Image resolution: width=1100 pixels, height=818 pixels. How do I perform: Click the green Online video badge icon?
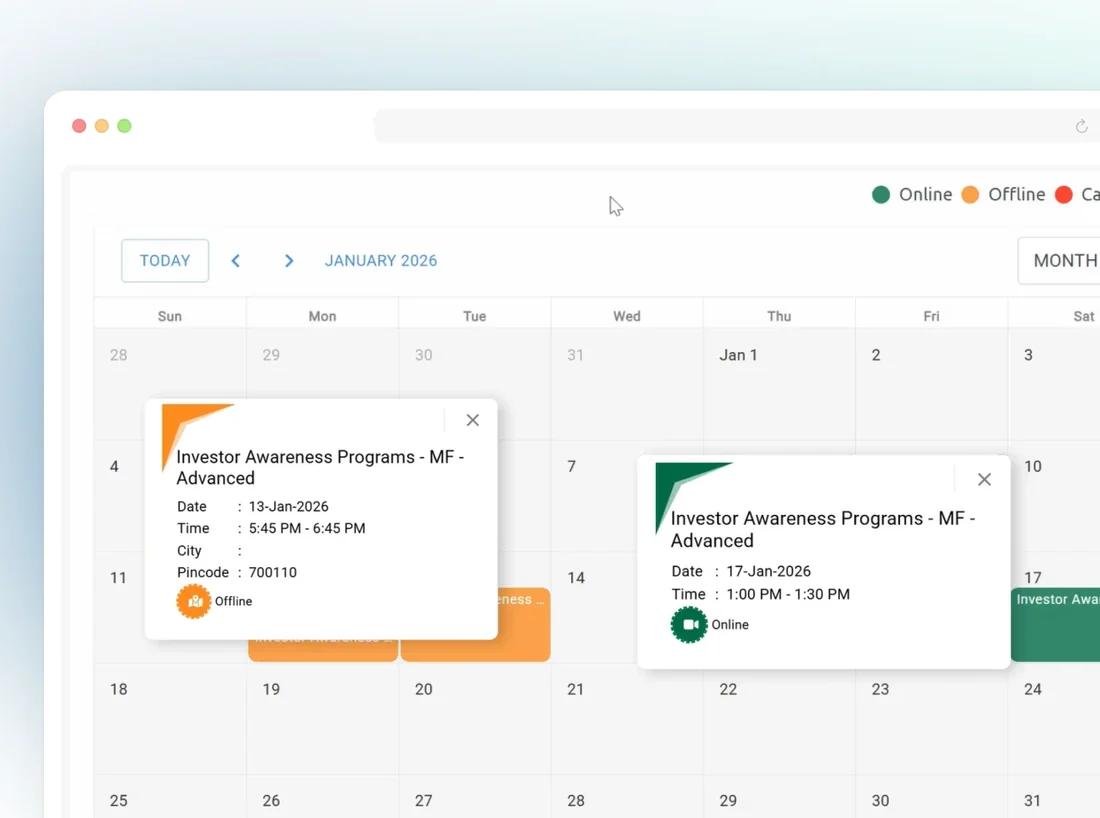pos(689,624)
